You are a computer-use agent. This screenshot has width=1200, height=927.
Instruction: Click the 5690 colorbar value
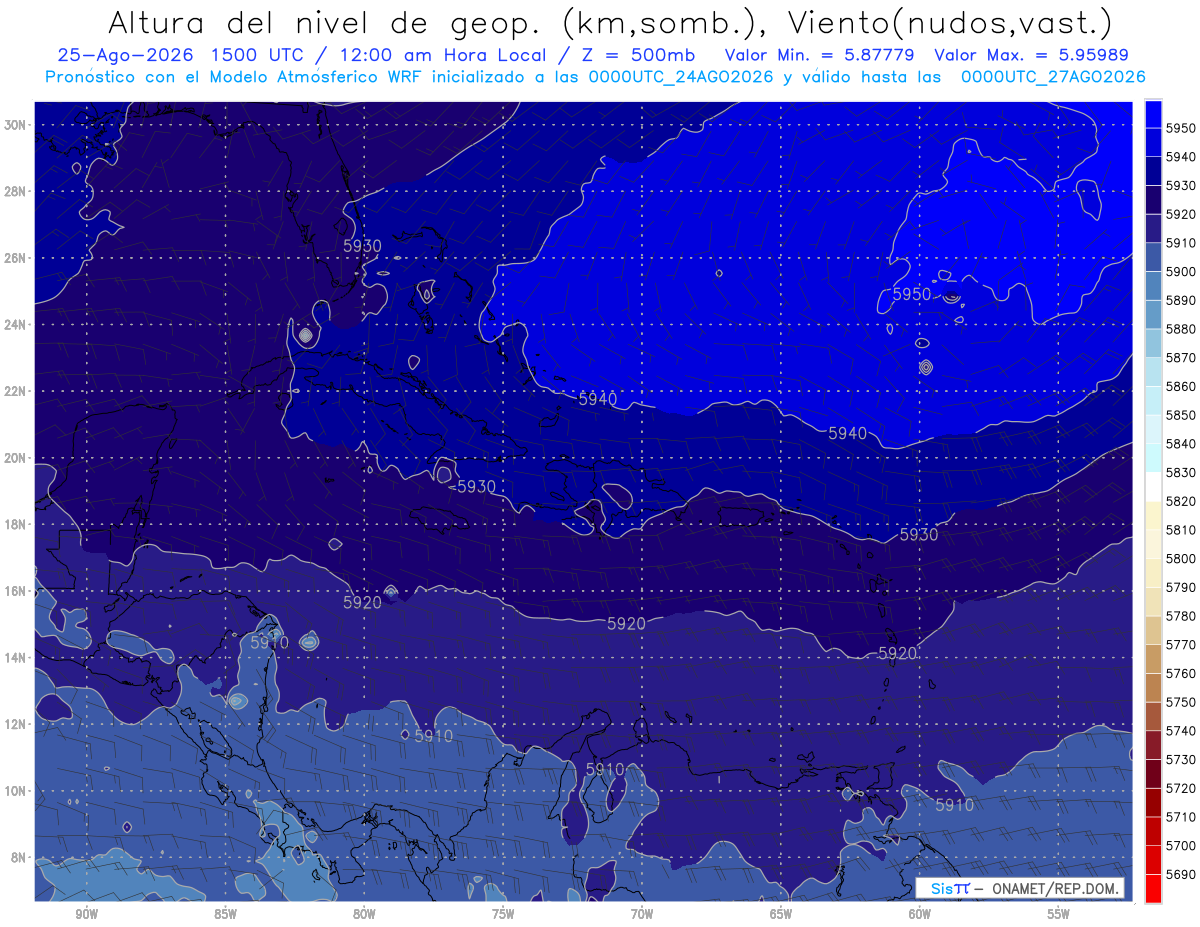[1180, 874]
